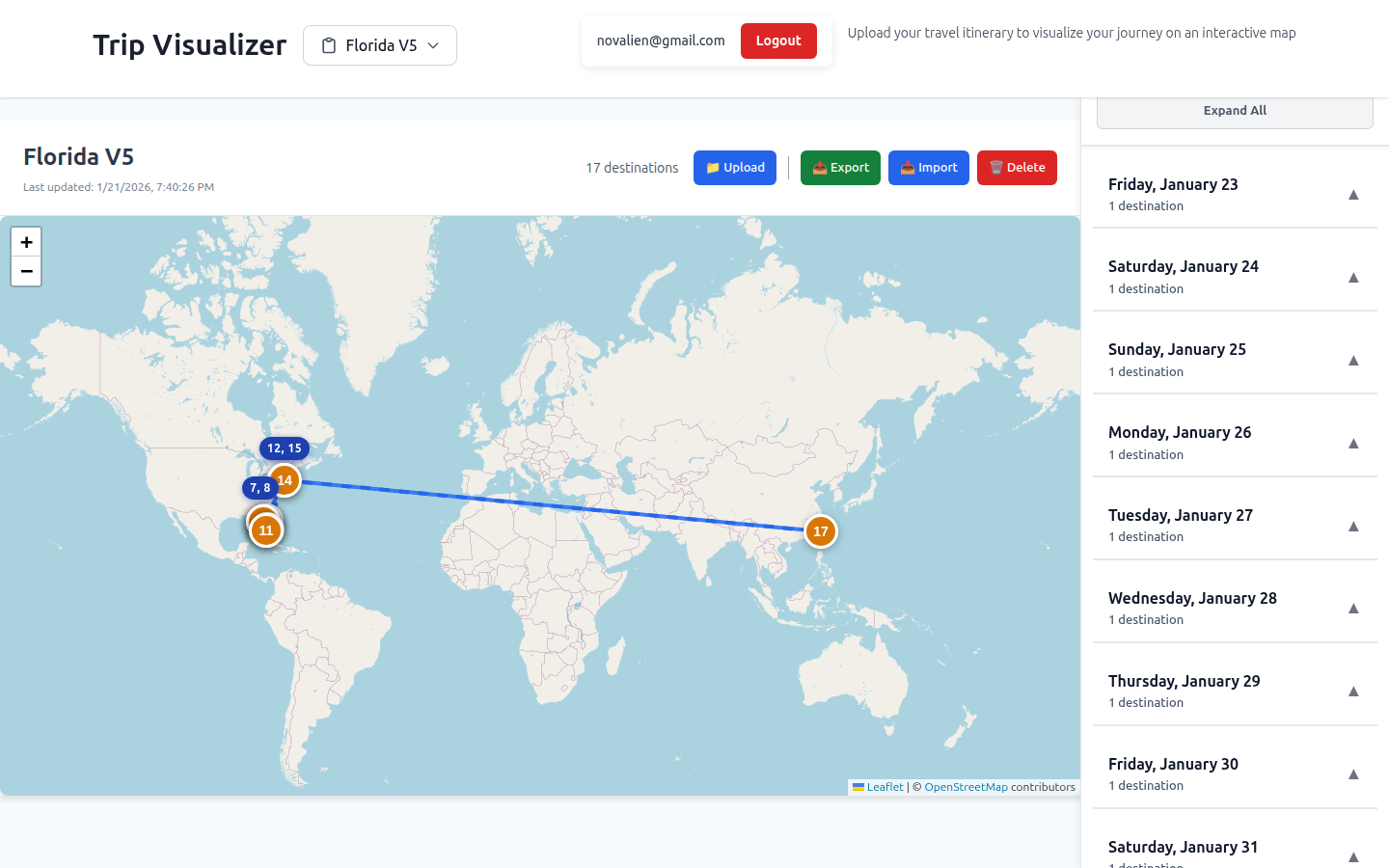
Task: Click the Leaflet flag icon in map attribution
Action: pos(858,787)
